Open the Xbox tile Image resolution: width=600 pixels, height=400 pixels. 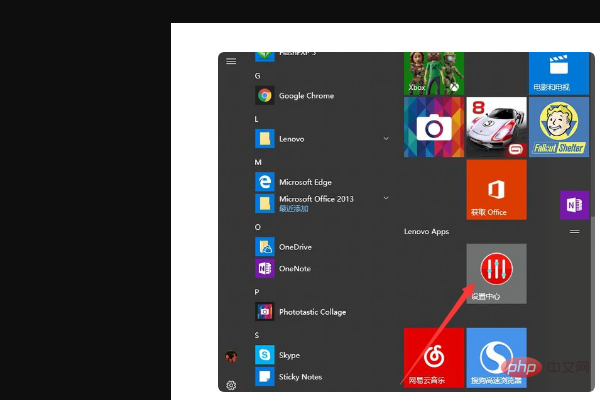click(434, 73)
